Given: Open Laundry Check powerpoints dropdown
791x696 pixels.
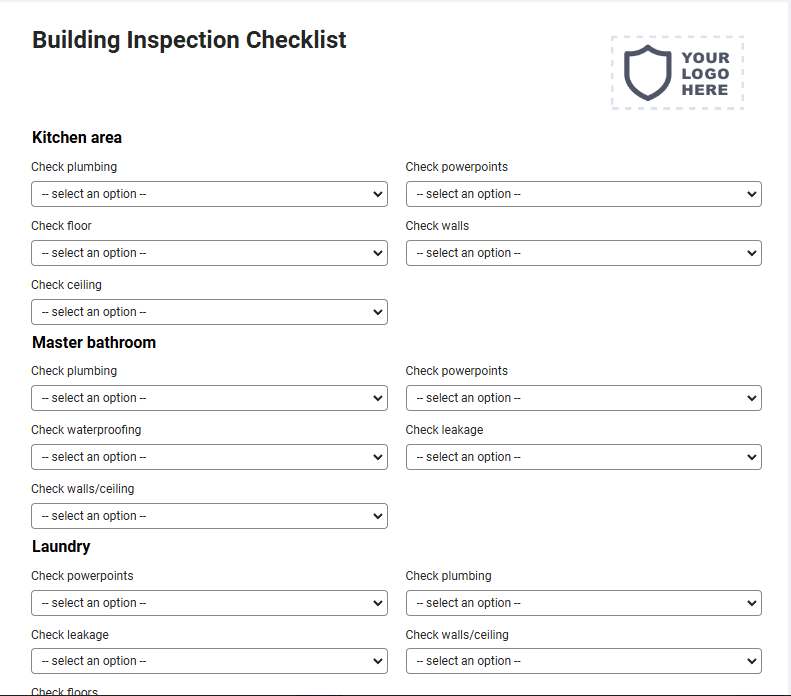Looking at the screenshot, I should (209, 603).
